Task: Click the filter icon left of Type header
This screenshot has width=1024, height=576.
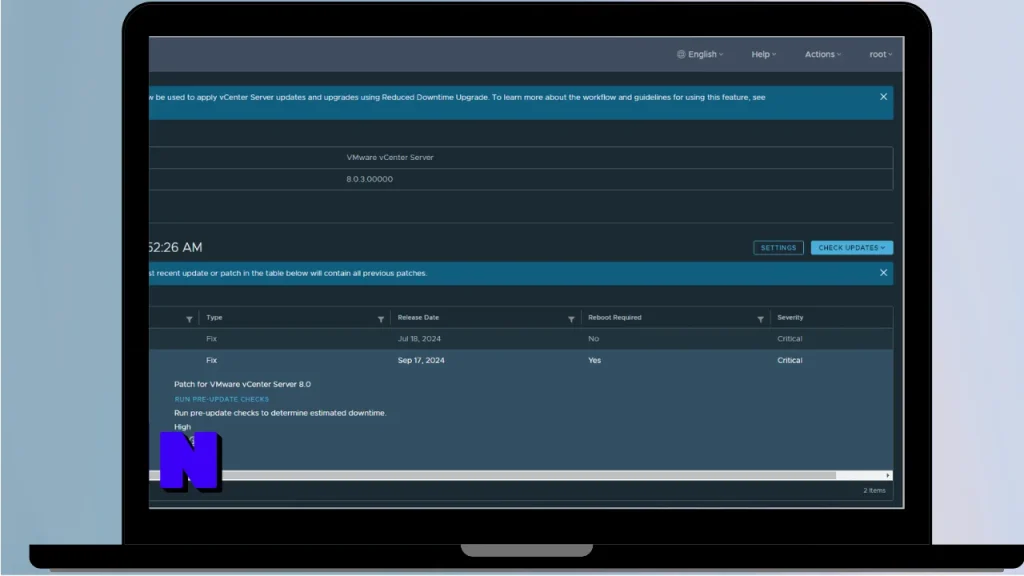Action: click(x=189, y=319)
